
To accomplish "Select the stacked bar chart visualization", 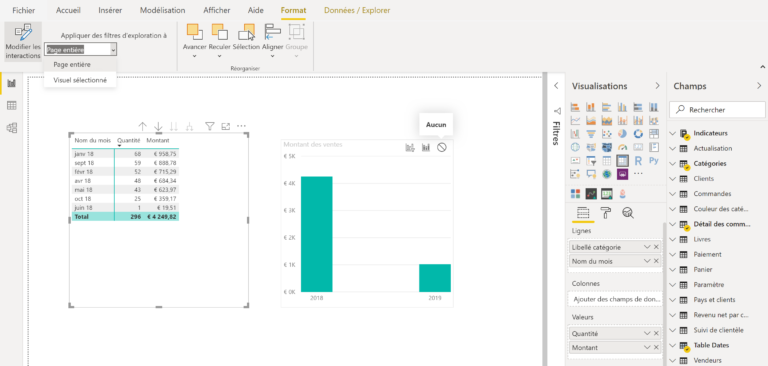I will (x=576, y=107).
